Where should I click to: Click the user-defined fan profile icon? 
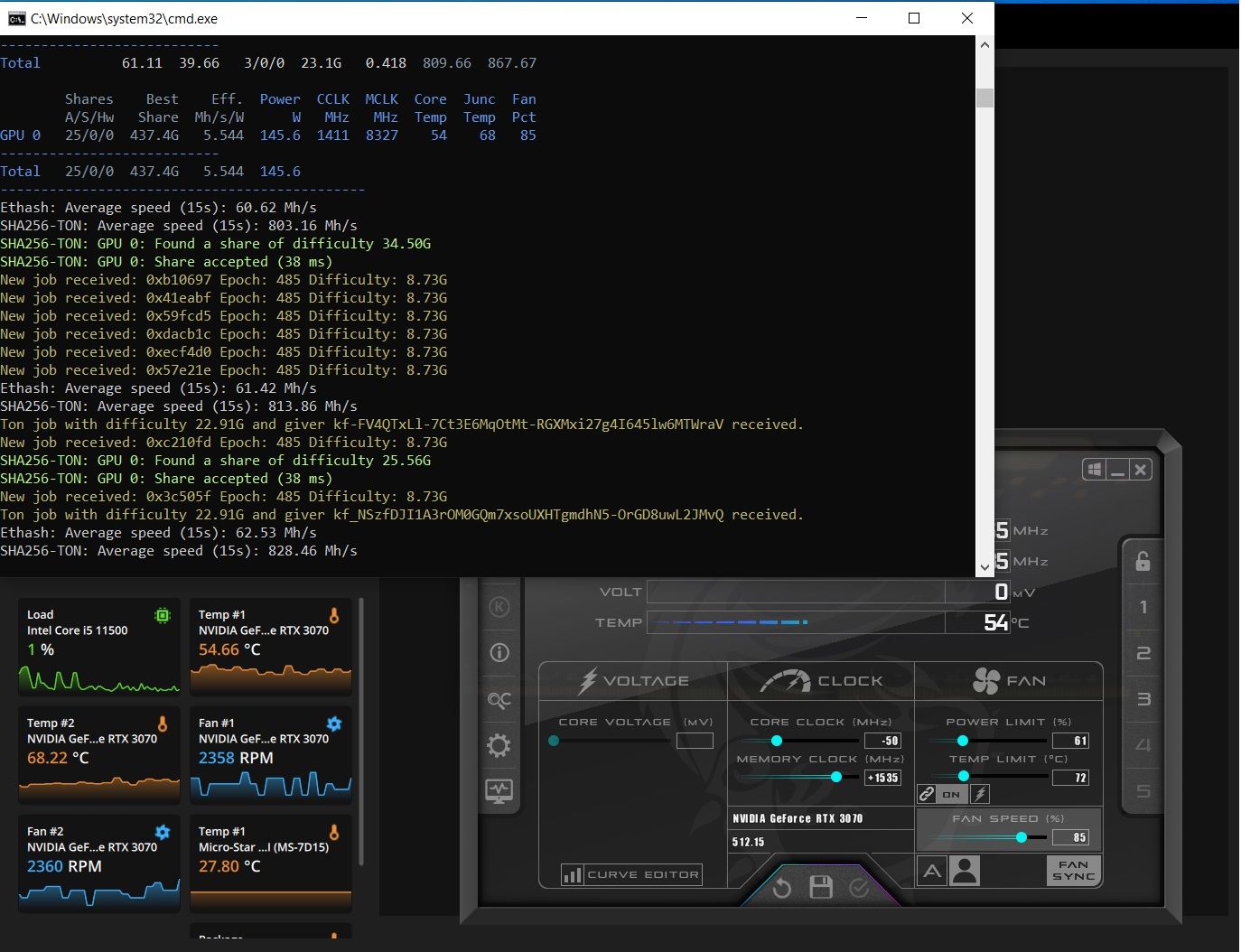point(965,871)
